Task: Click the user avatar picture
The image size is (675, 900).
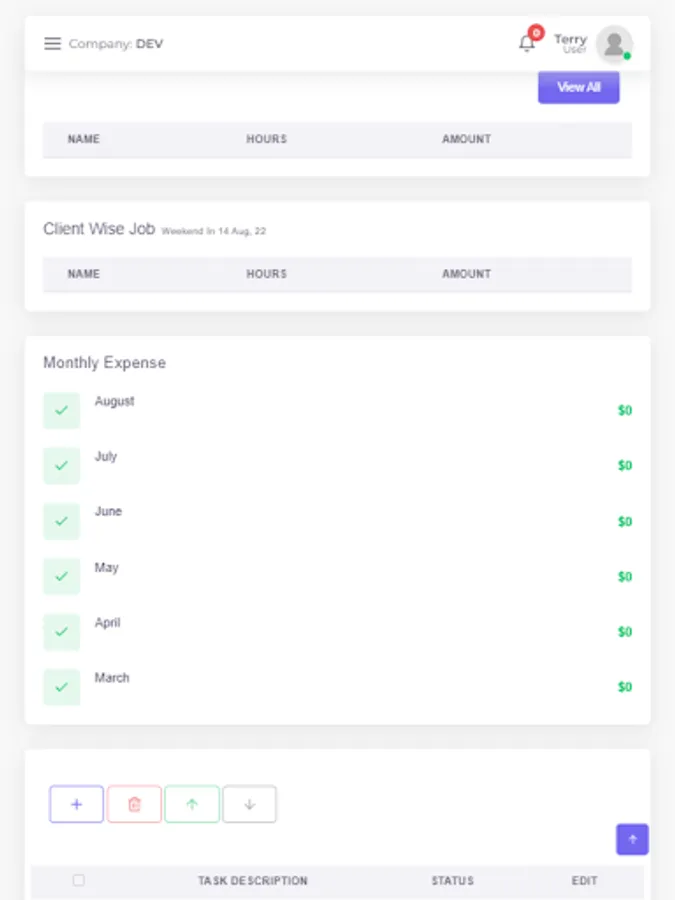Action: [x=613, y=44]
